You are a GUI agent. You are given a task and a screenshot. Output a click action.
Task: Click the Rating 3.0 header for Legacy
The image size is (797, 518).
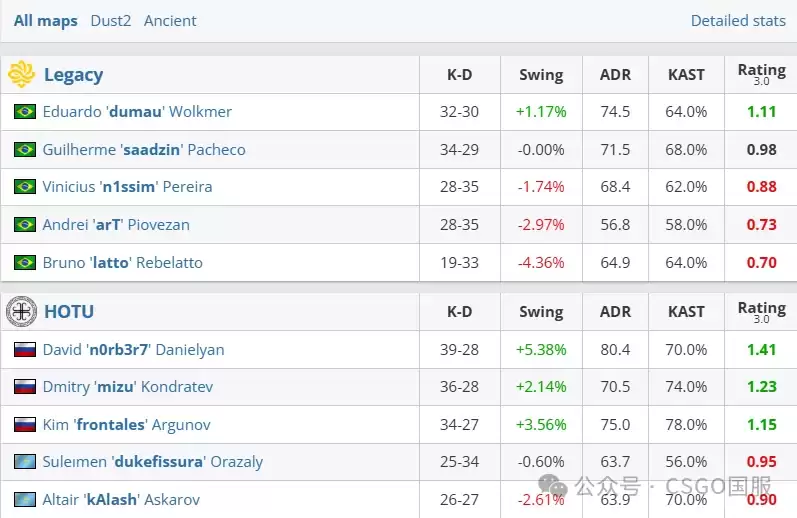[761, 74]
